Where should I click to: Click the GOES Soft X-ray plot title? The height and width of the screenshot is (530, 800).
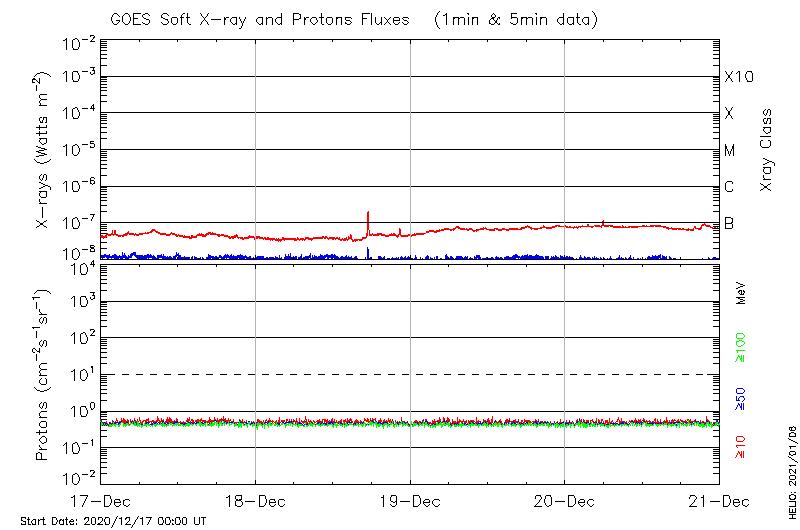(x=259, y=20)
